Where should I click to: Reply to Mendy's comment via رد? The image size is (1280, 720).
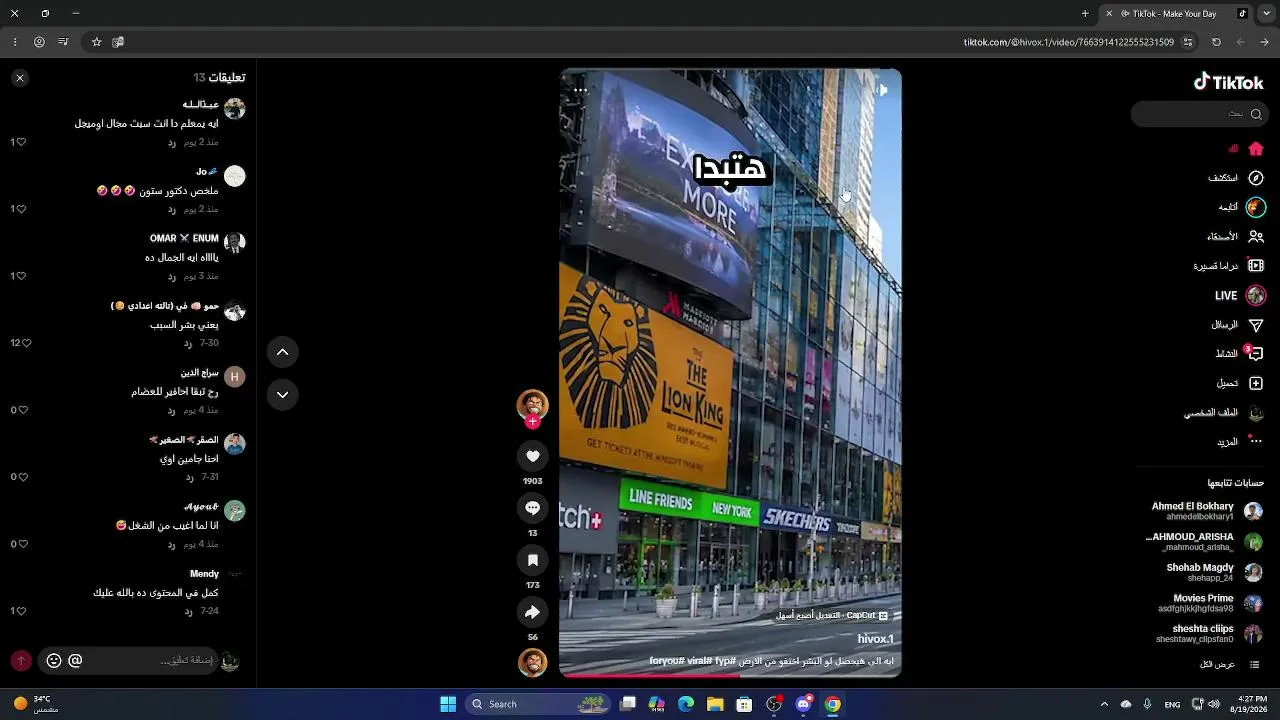187,611
